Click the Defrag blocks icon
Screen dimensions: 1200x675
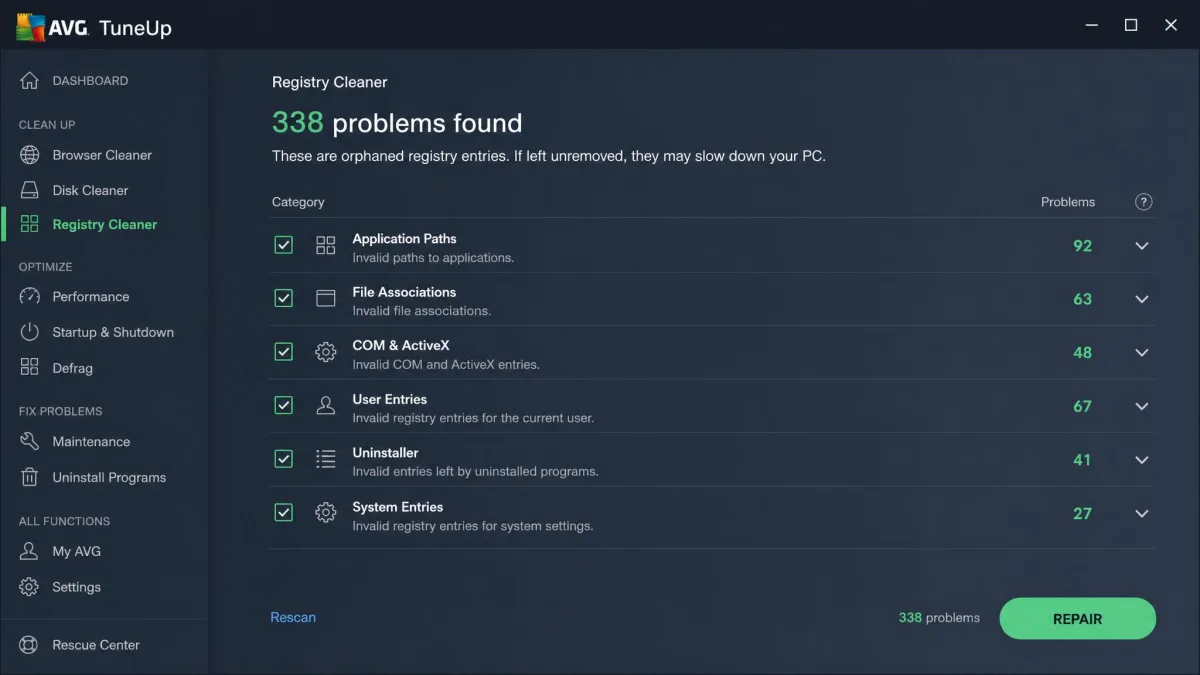tap(30, 368)
